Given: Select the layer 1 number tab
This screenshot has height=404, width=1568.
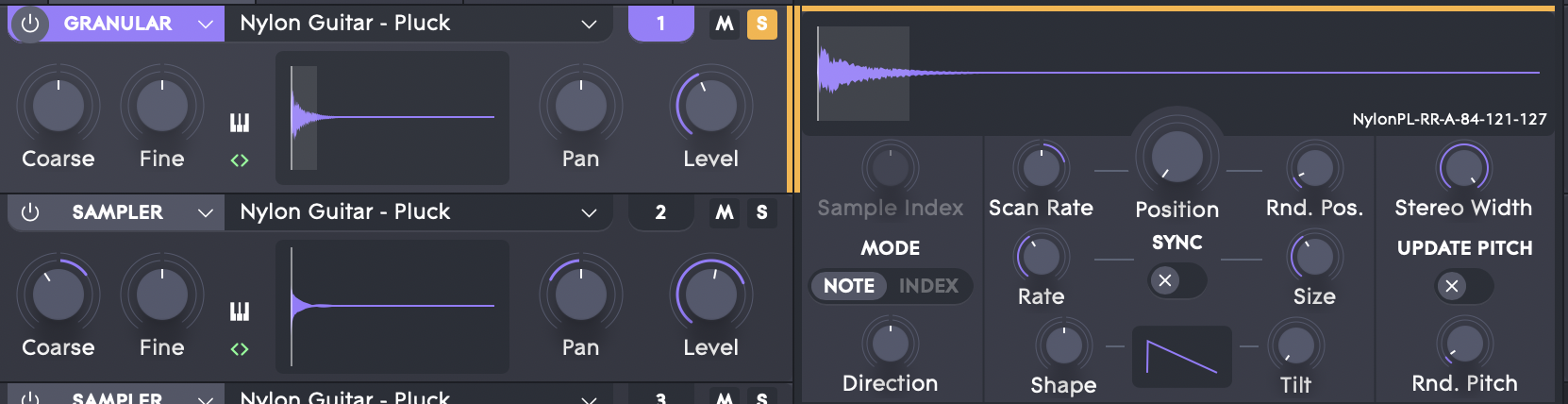Looking at the screenshot, I should 661,24.
